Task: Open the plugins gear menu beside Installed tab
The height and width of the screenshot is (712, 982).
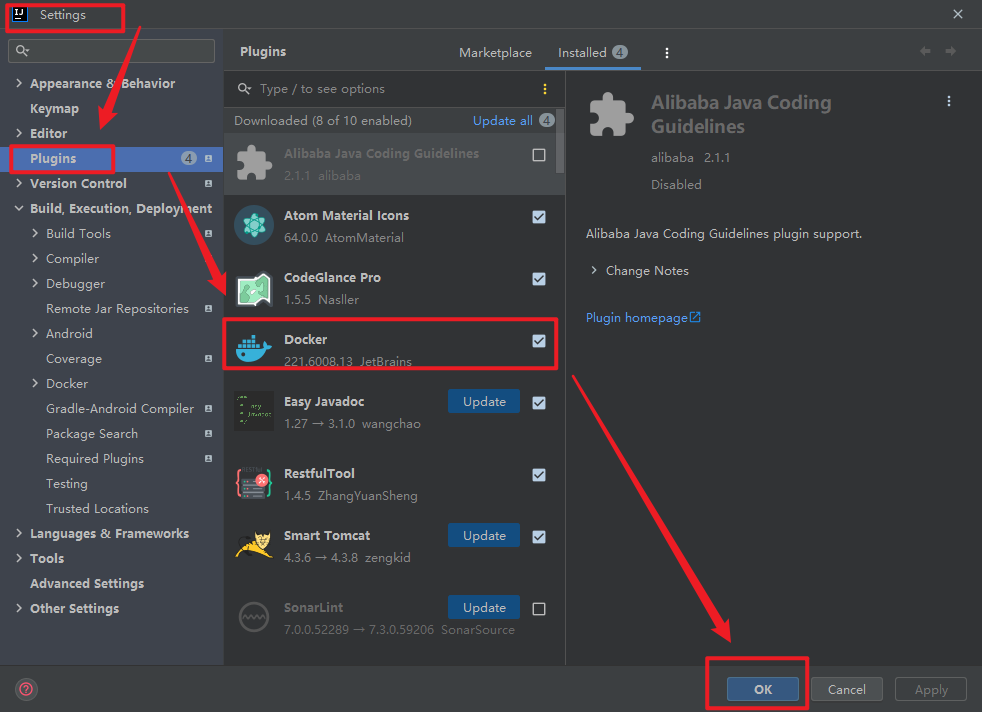Action: [x=667, y=53]
